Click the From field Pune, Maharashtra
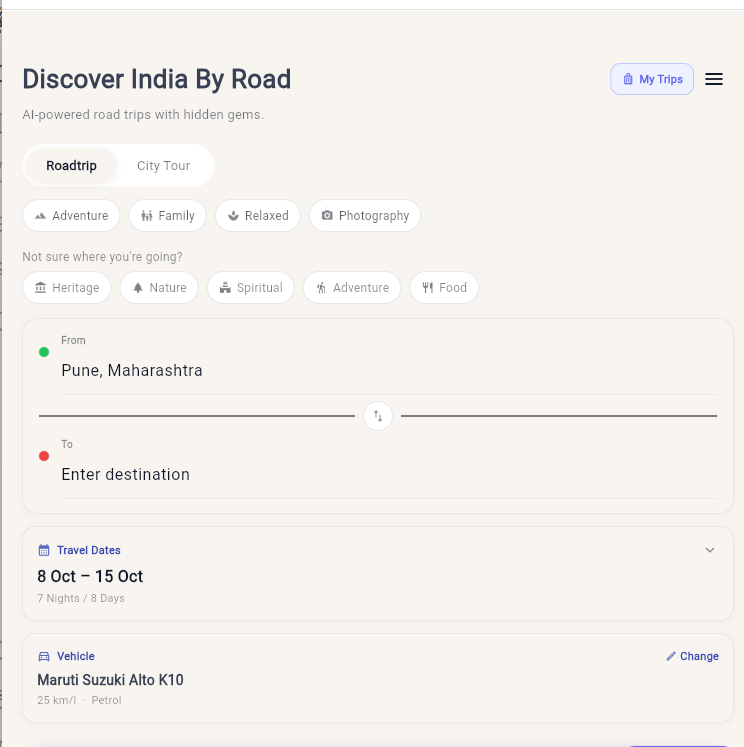This screenshot has height=747, width=744. coord(389,370)
